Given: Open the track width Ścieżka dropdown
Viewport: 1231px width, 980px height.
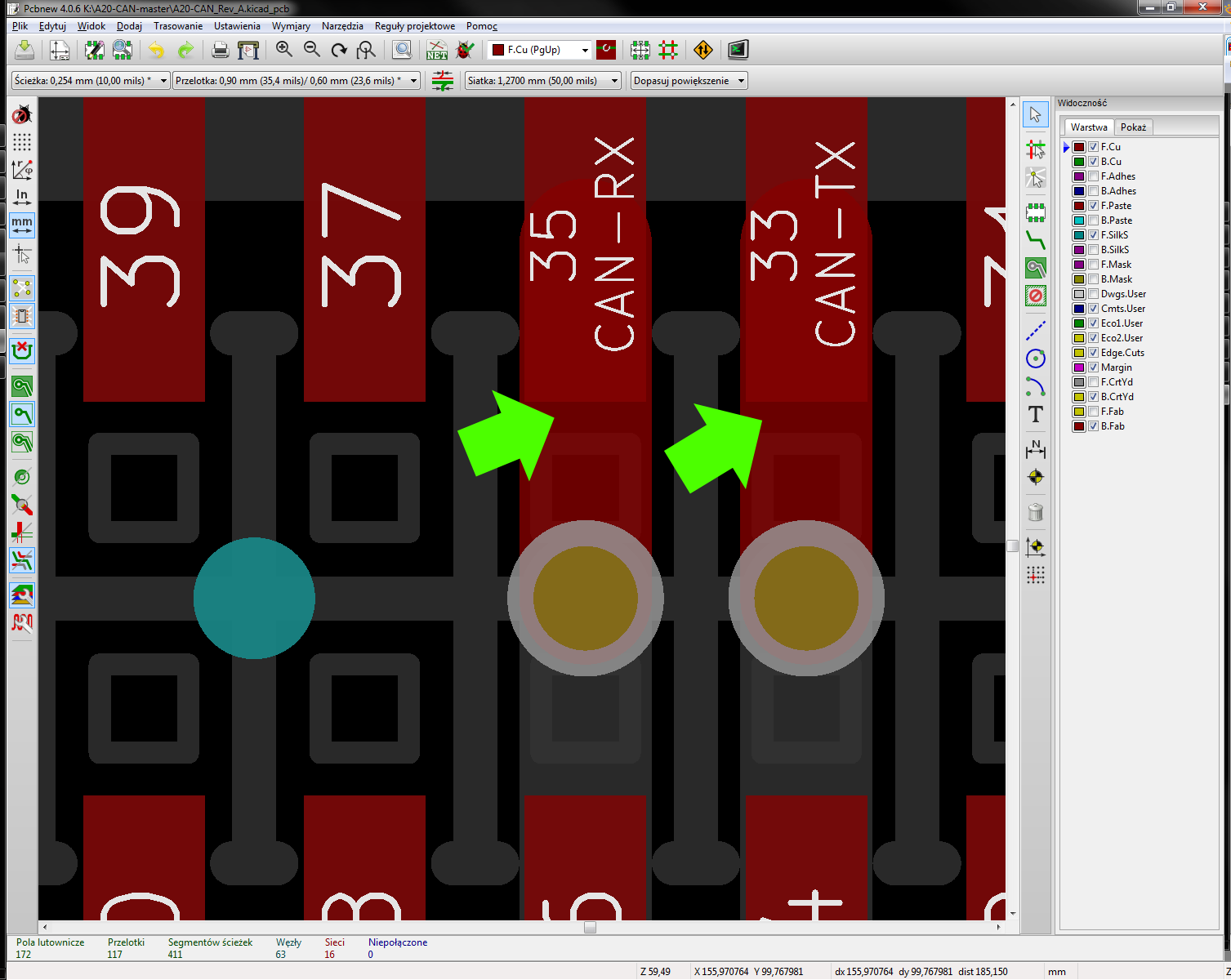Looking at the screenshot, I should (x=91, y=81).
